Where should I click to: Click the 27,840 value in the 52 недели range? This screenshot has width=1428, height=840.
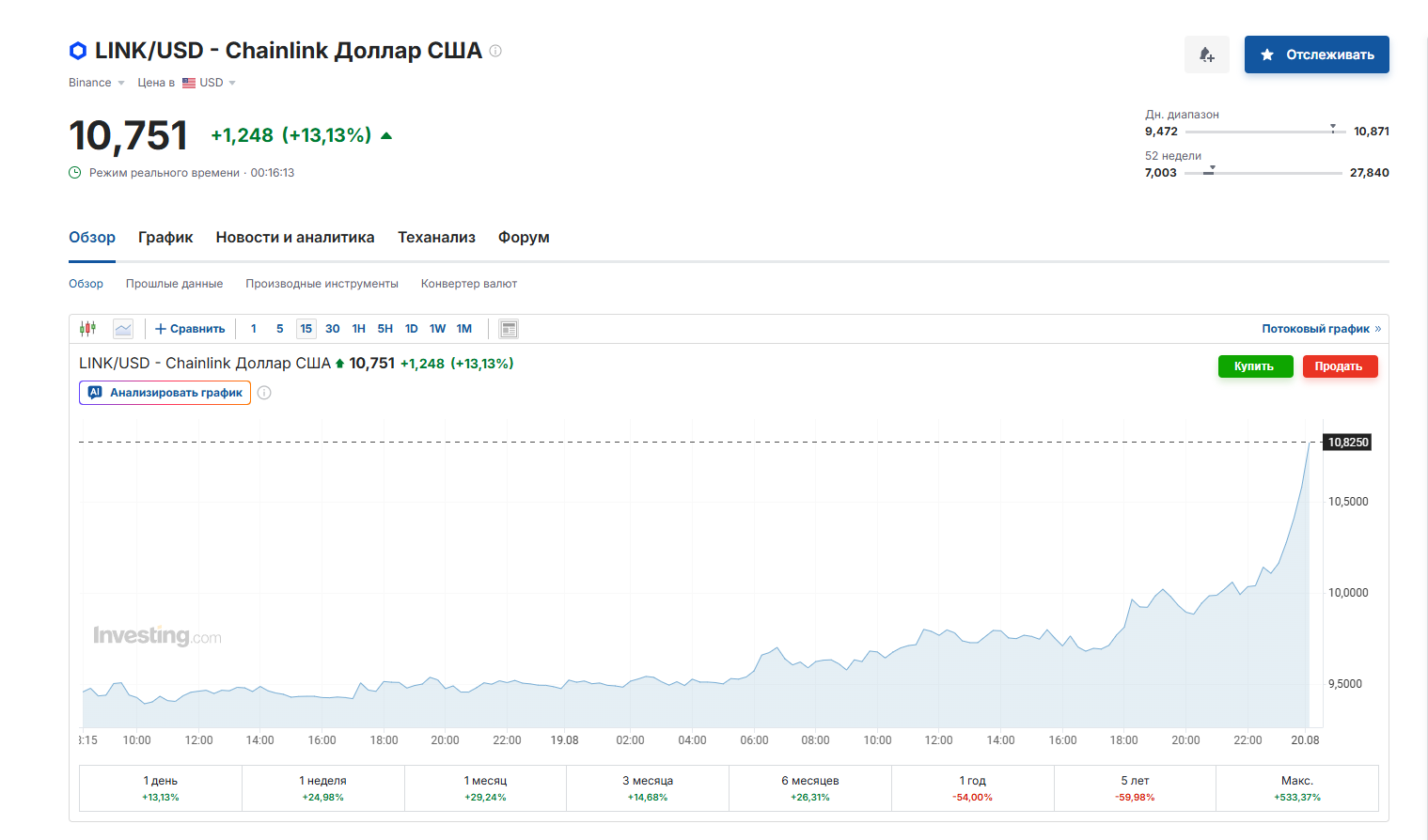pyautogui.click(x=1370, y=173)
